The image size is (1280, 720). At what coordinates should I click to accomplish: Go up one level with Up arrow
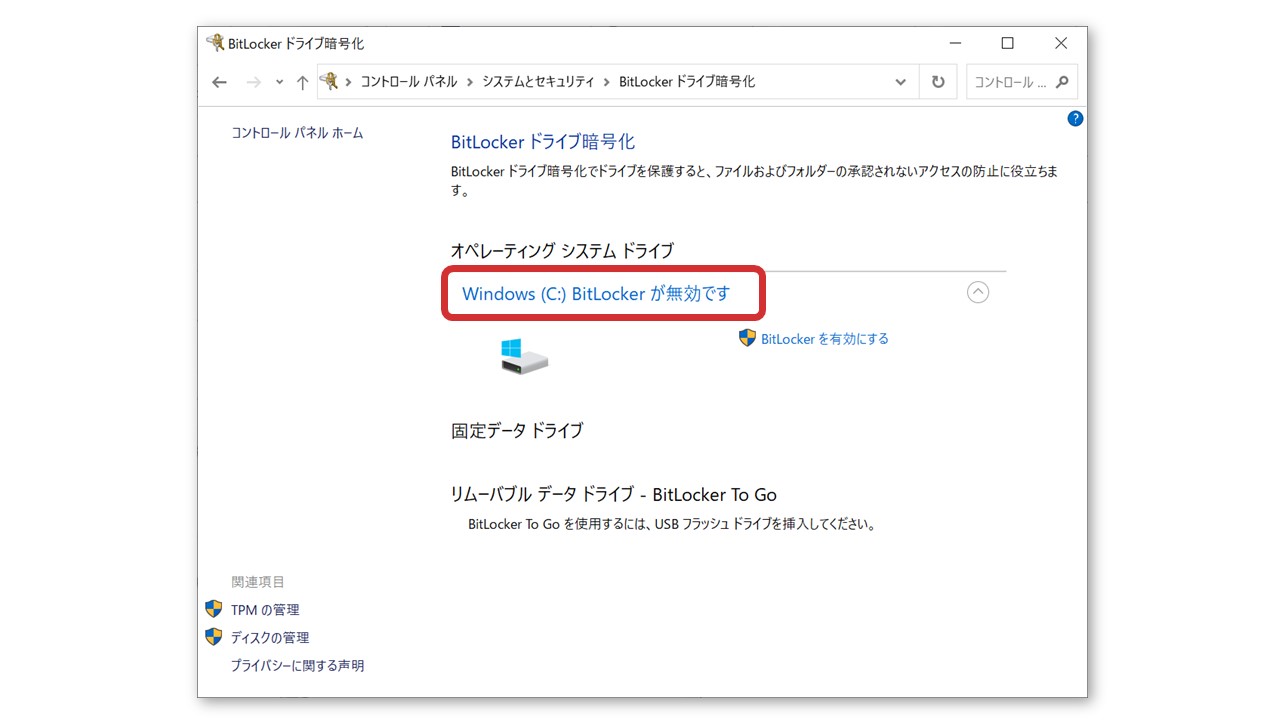pyautogui.click(x=302, y=82)
